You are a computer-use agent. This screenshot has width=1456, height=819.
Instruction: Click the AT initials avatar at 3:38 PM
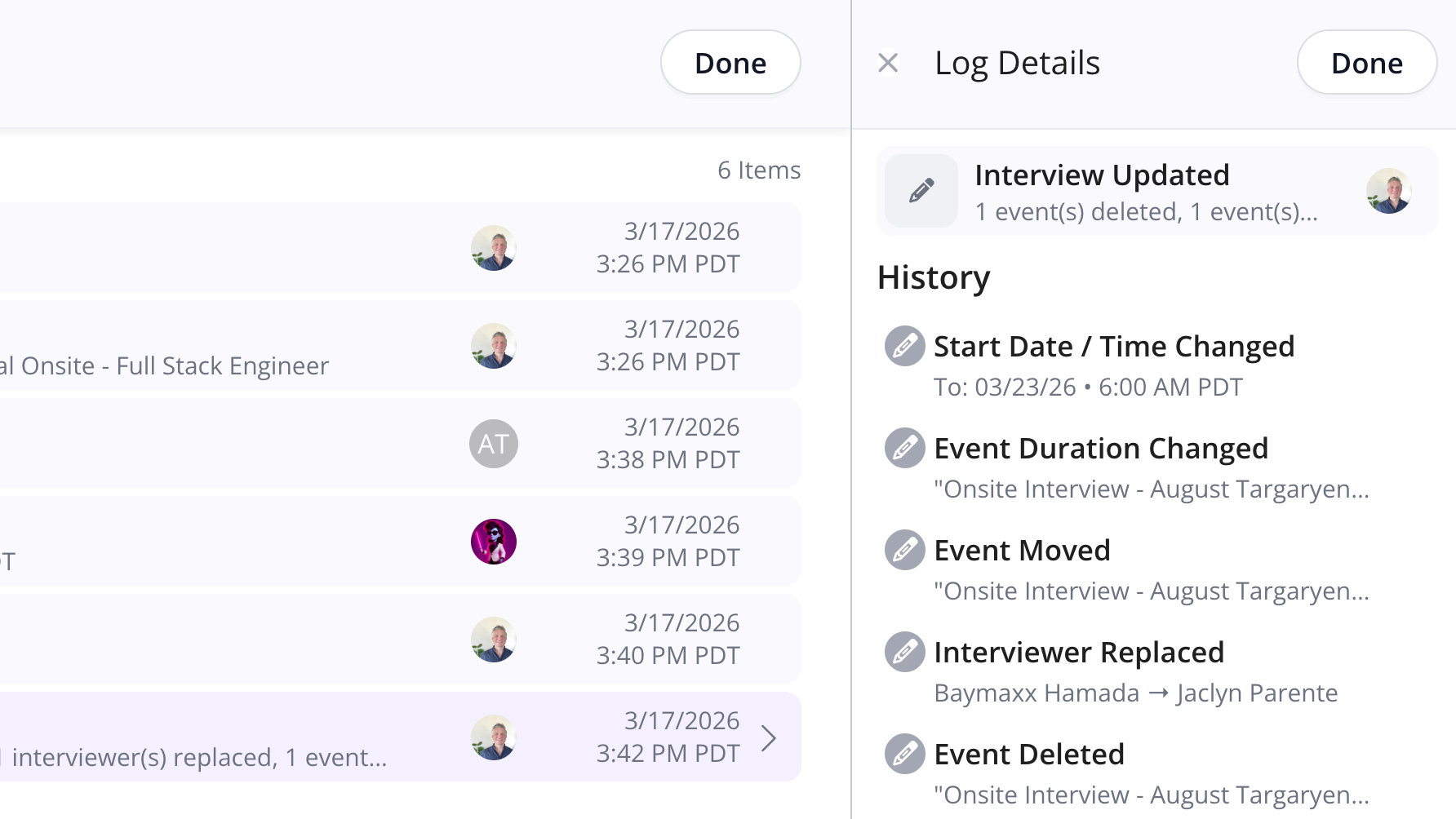click(x=493, y=444)
